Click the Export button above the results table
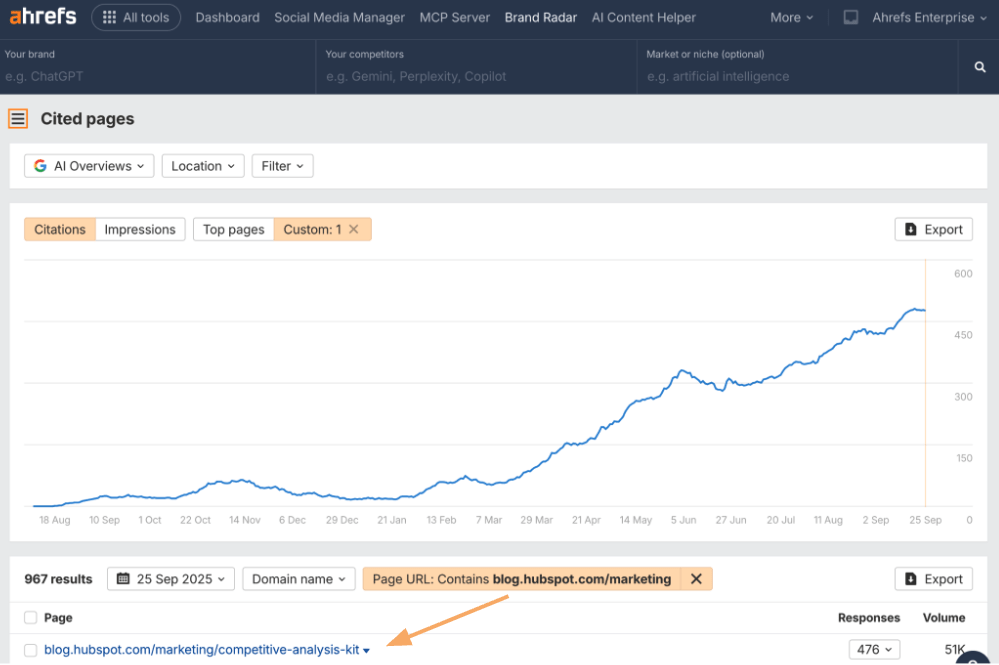This screenshot has height=665, width=999. [933, 578]
